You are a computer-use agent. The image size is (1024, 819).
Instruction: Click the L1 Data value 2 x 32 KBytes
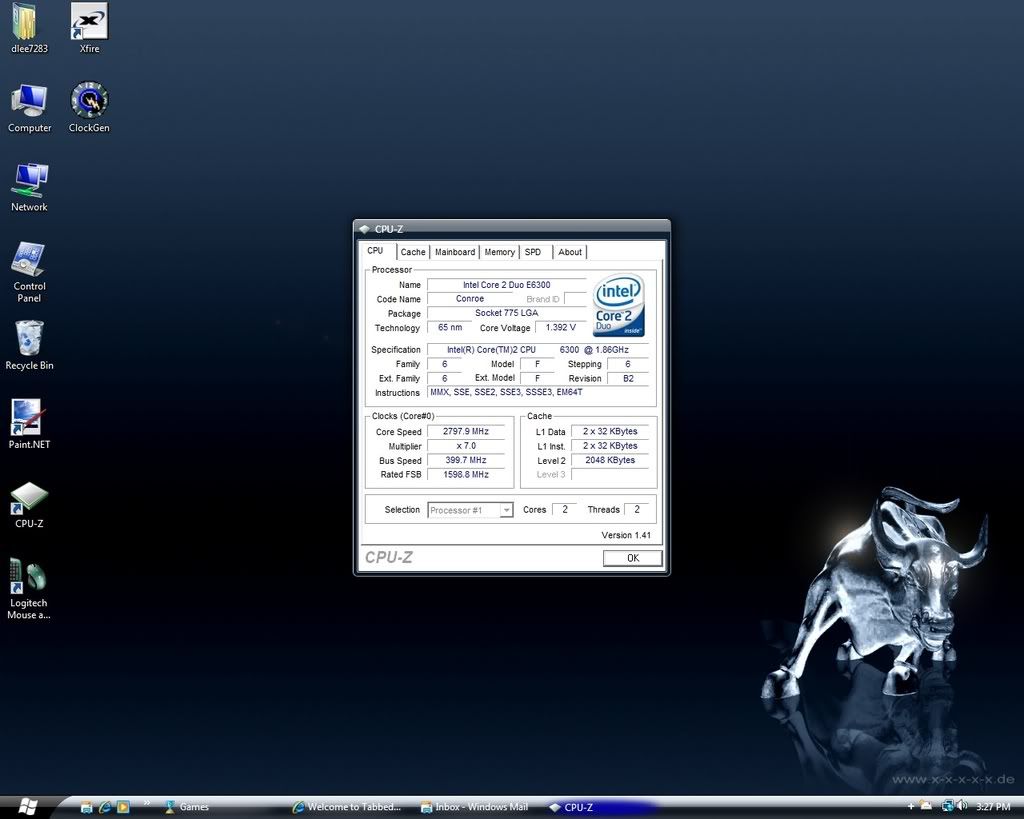pos(610,431)
